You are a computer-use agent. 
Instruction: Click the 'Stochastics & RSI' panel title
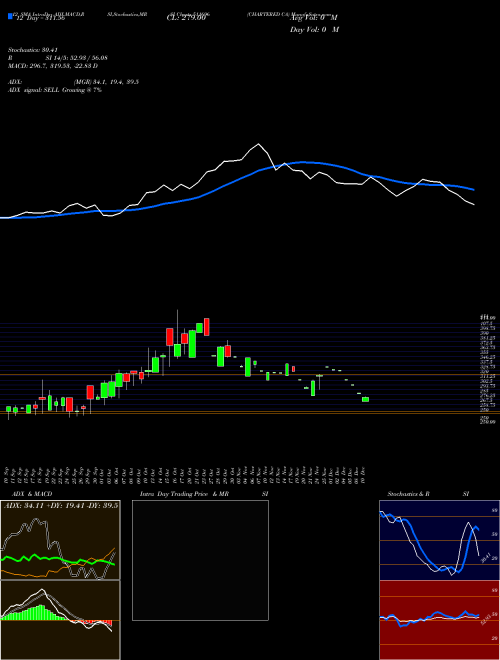point(428,494)
